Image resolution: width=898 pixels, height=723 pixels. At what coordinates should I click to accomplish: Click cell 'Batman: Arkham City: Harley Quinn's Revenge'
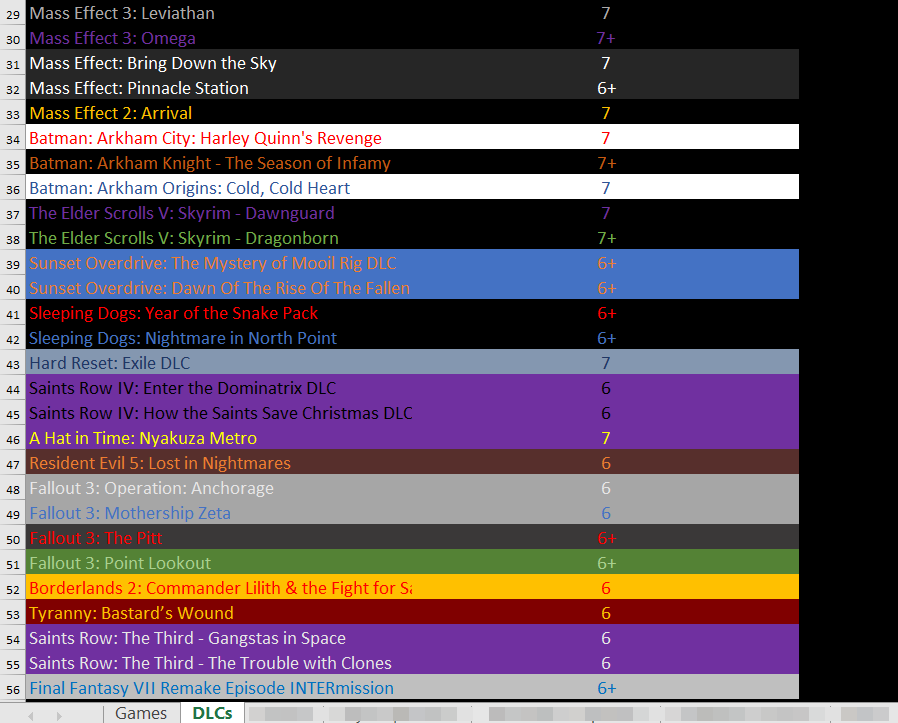219,138
